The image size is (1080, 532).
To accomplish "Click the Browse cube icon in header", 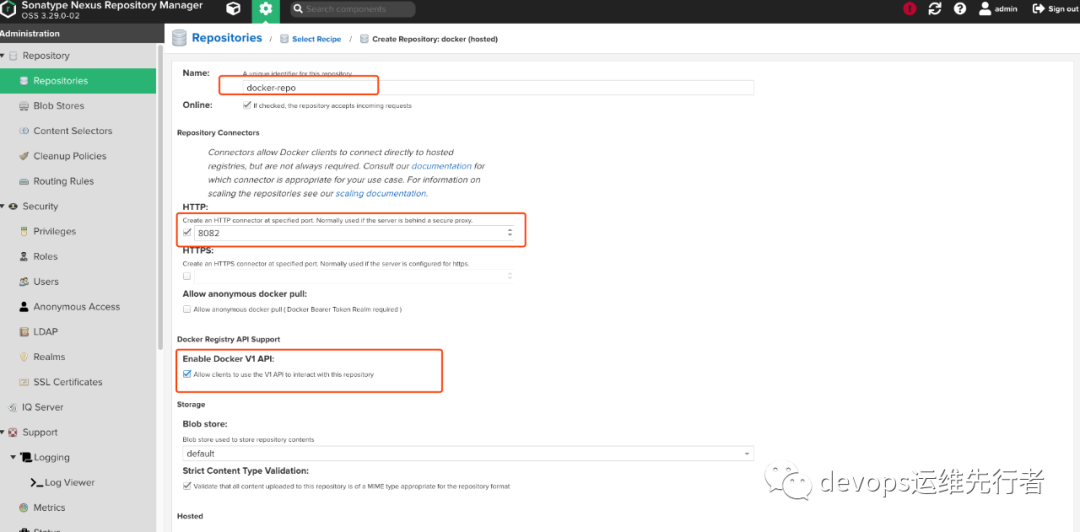I will [x=233, y=9].
